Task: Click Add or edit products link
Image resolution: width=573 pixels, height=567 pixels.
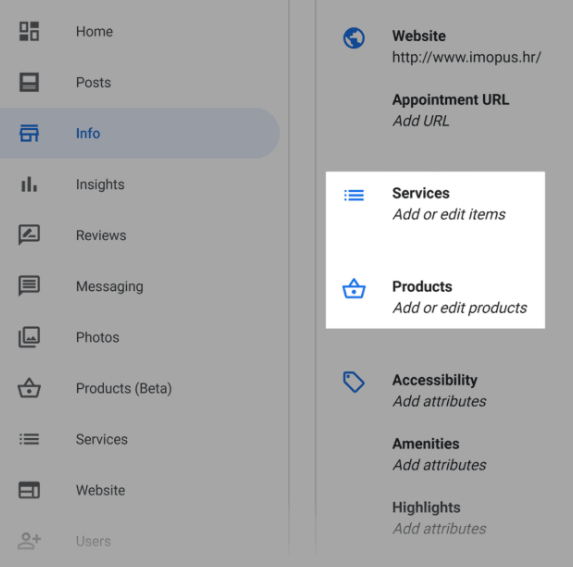Action: (x=460, y=308)
